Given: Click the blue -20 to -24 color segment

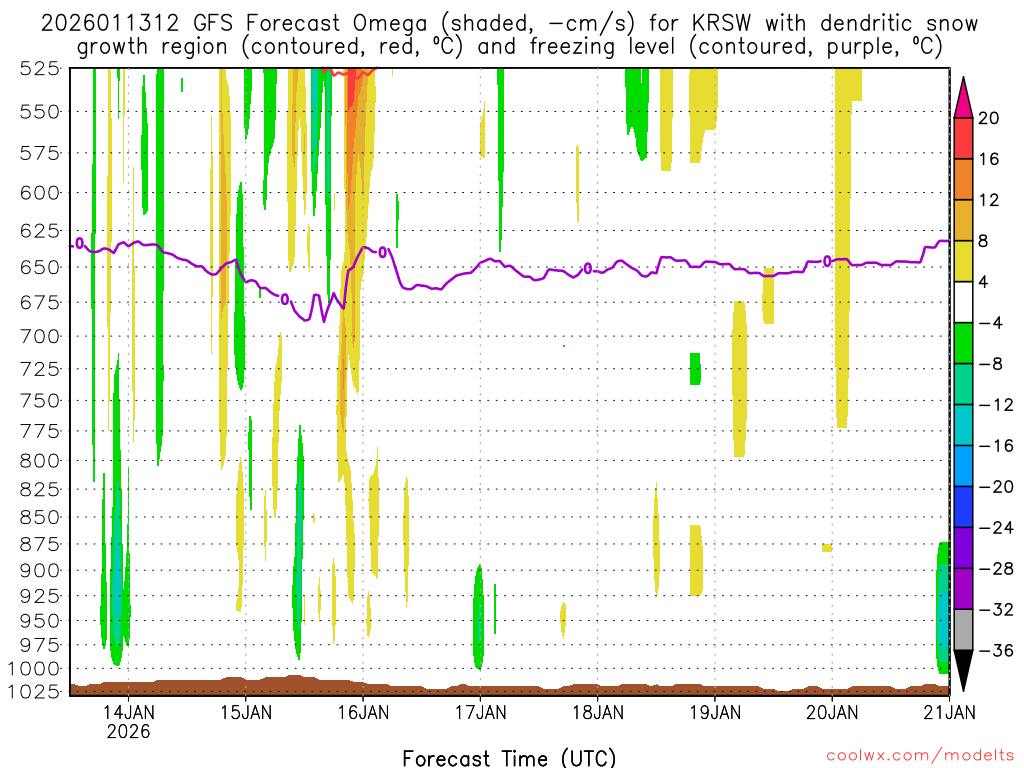Looking at the screenshot, I should point(963,507).
